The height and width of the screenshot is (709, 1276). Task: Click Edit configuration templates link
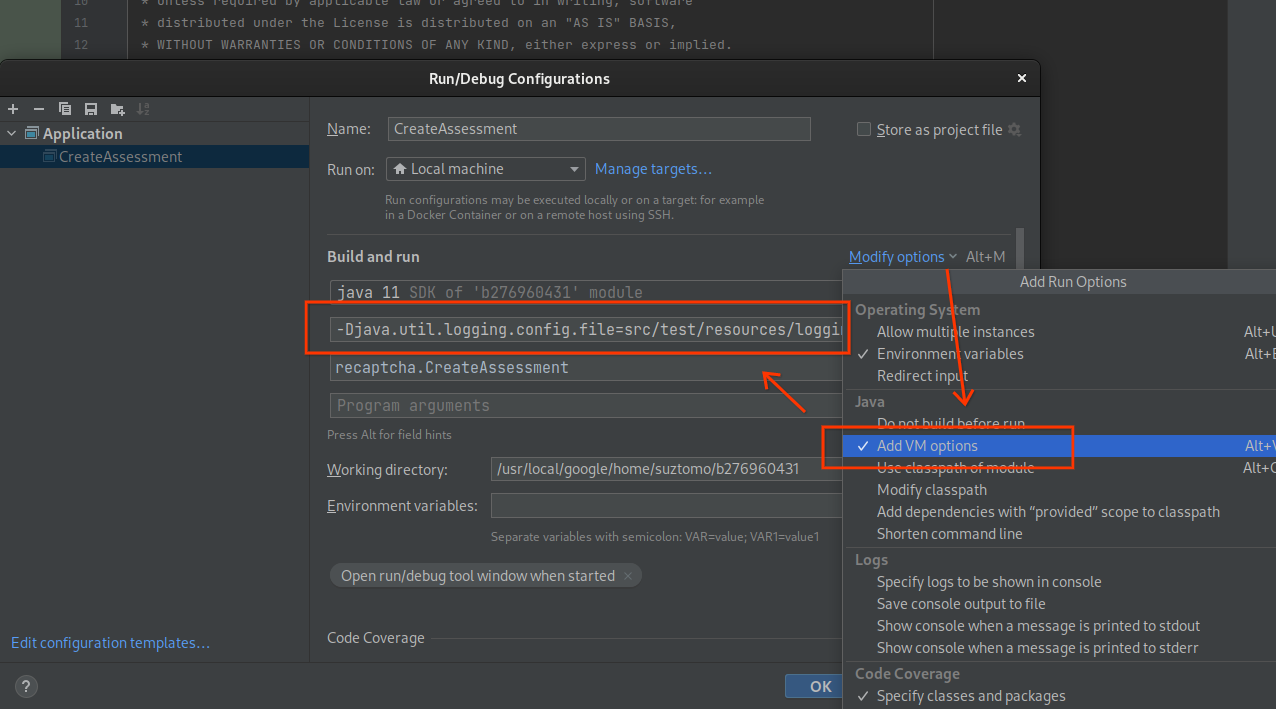(x=110, y=643)
